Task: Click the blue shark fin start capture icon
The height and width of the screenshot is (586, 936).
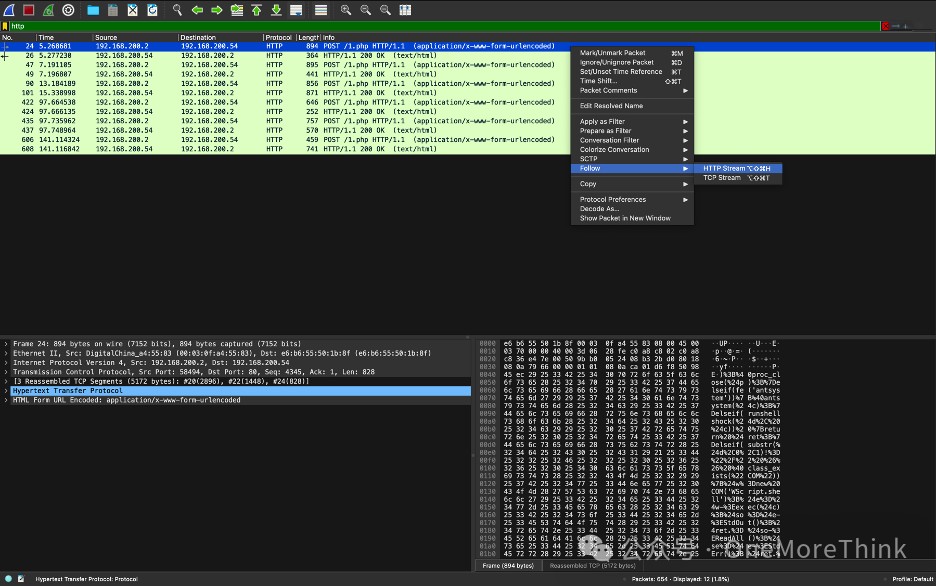Action: coord(9,10)
